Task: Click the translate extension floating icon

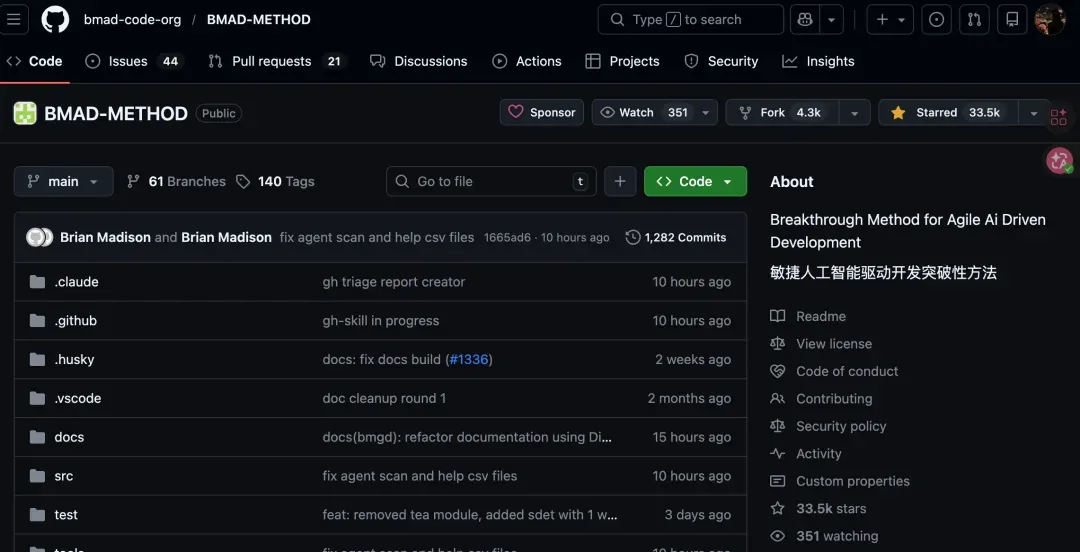Action: (1059, 161)
